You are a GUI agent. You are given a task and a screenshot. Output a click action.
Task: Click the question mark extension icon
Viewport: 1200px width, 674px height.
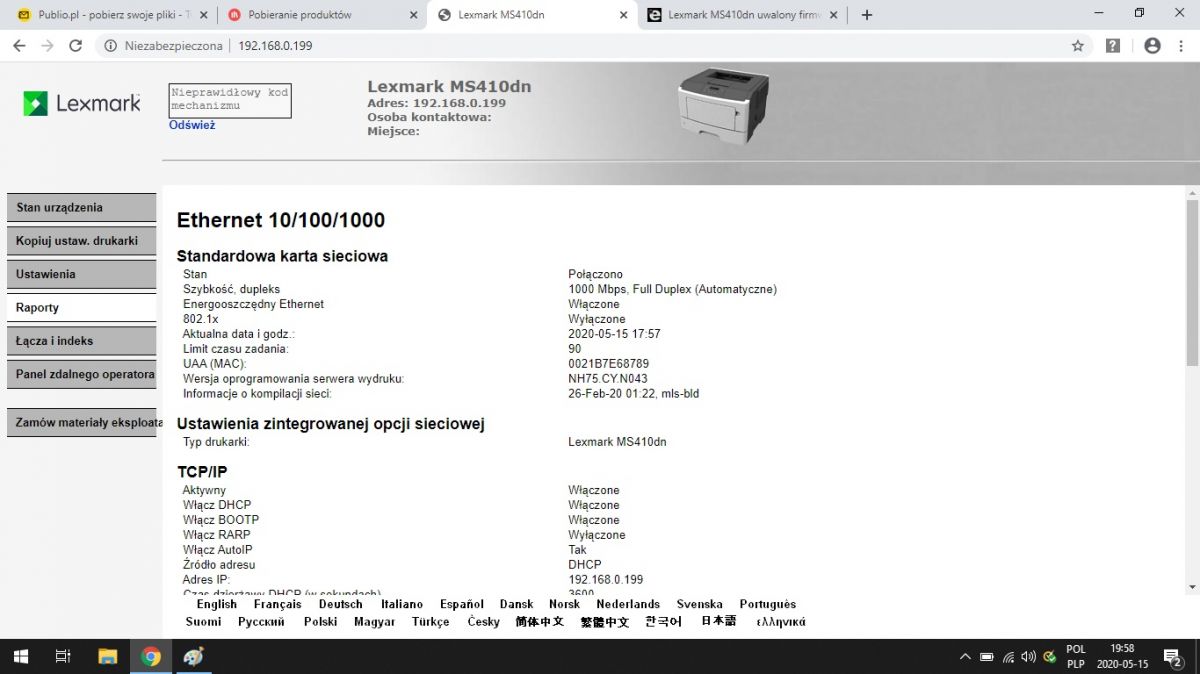(1113, 46)
